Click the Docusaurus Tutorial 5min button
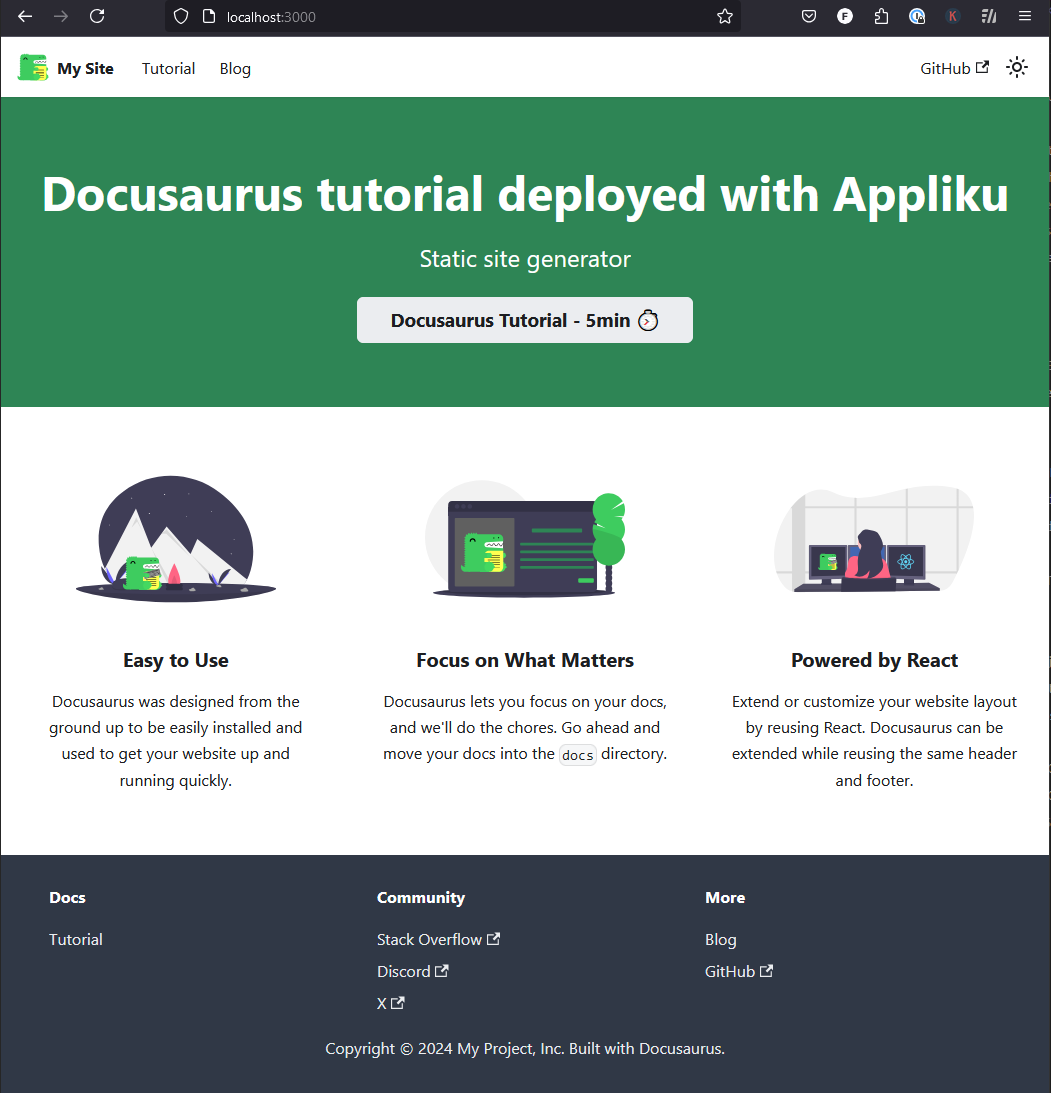Image resolution: width=1051 pixels, height=1093 pixels. (525, 320)
